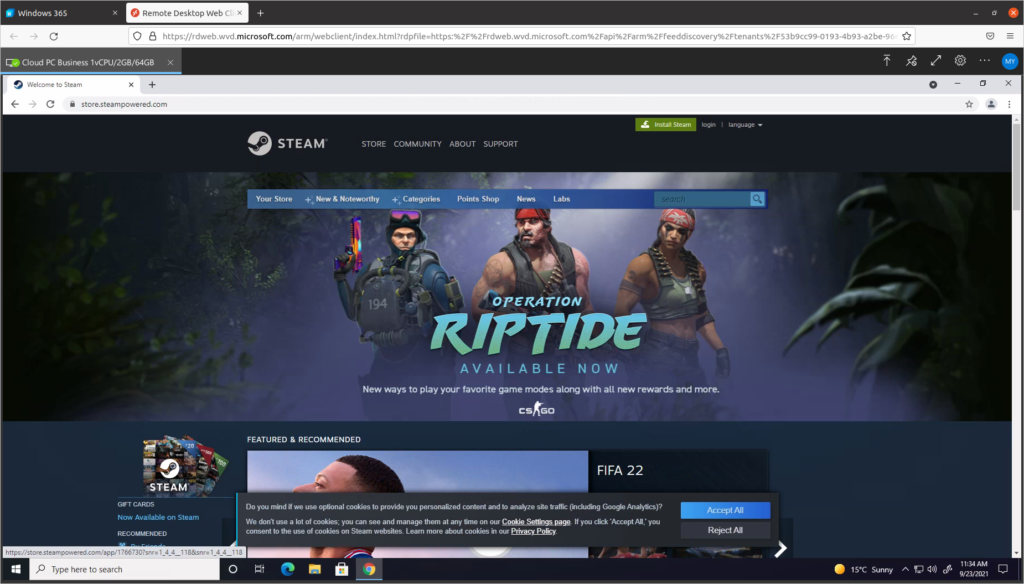This screenshot has width=1024, height=584.
Task: Open the more options ellipsis in Remote Desktop
Action: (x=984, y=61)
